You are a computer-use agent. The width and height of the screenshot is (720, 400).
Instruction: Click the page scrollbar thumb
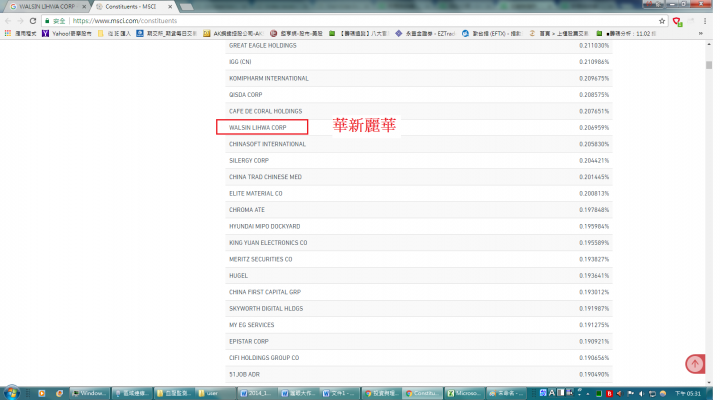tap(709, 65)
